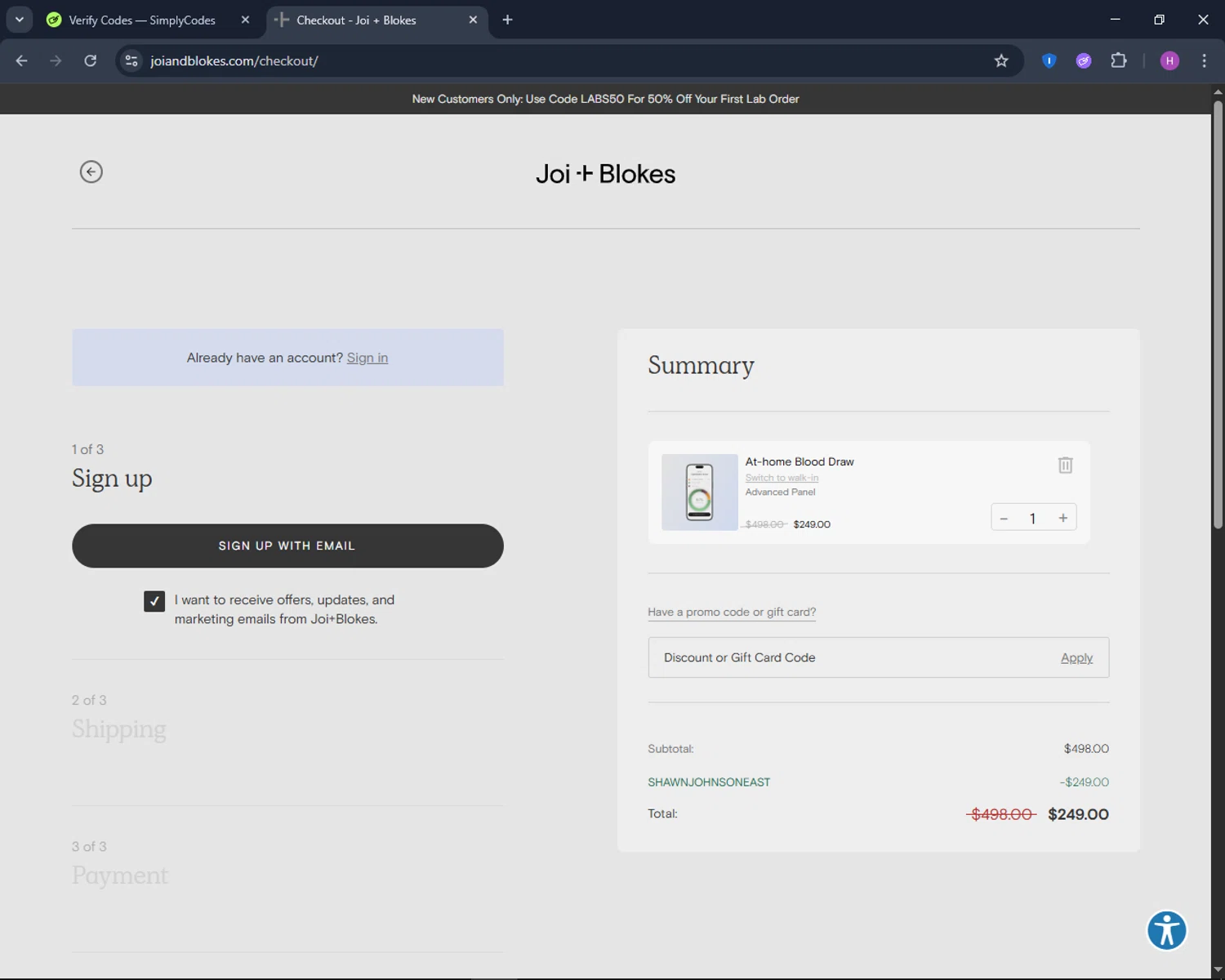Click the Payment step heading
Screen dimensions: 1225x980
pos(120,875)
